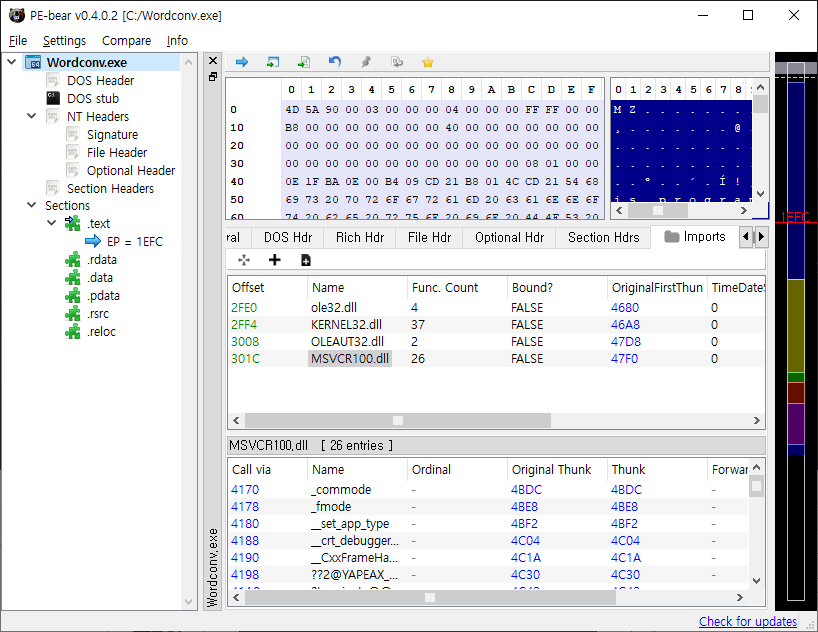Open the Compare menu
Image resolution: width=818 pixels, height=632 pixels.
pyautogui.click(x=126, y=41)
